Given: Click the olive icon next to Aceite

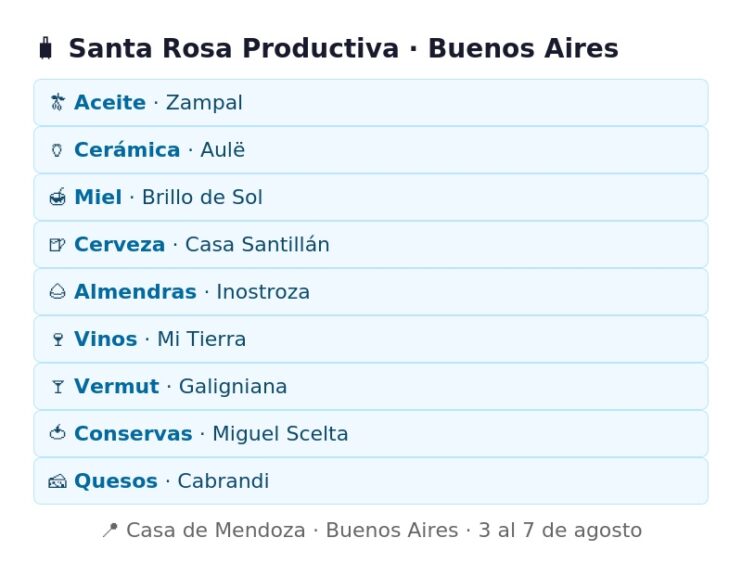Looking at the screenshot, I should click(57, 102).
